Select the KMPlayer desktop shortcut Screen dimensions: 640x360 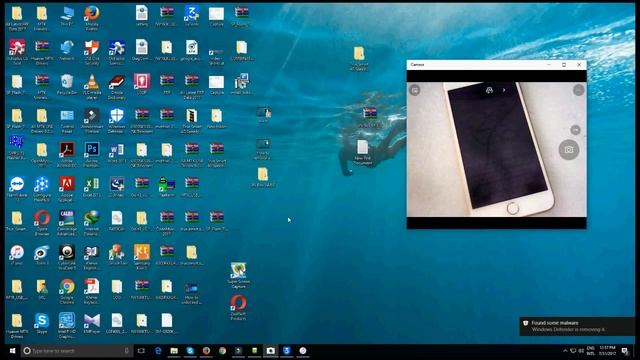pyautogui.click(x=92, y=323)
